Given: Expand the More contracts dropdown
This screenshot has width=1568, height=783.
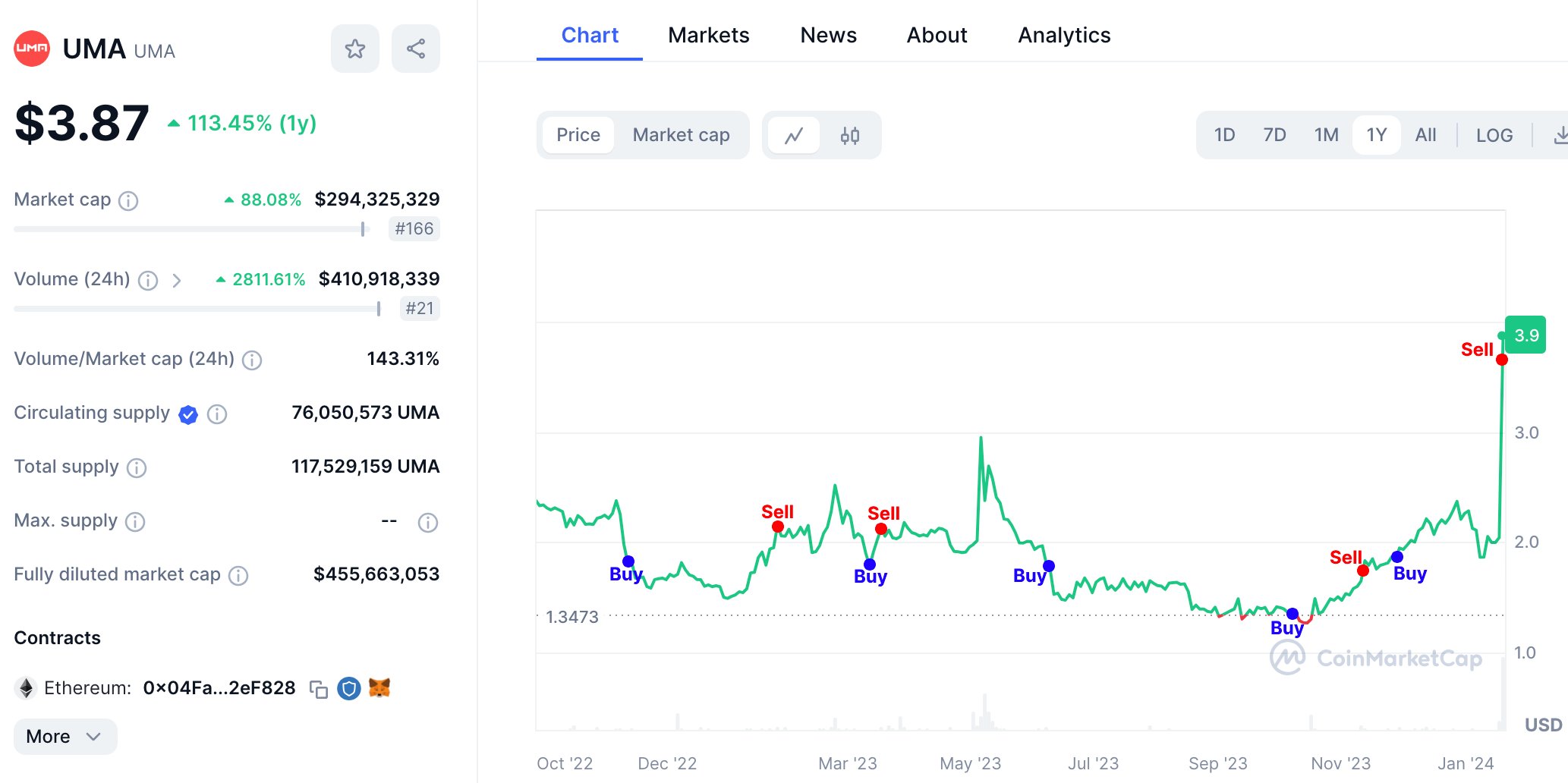Looking at the screenshot, I should (x=65, y=737).
